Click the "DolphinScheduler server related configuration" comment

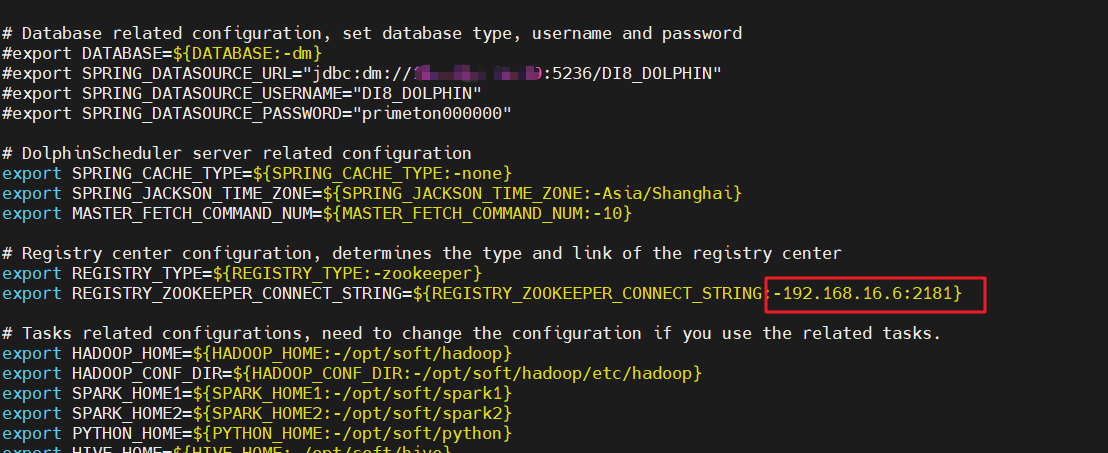(x=237, y=153)
